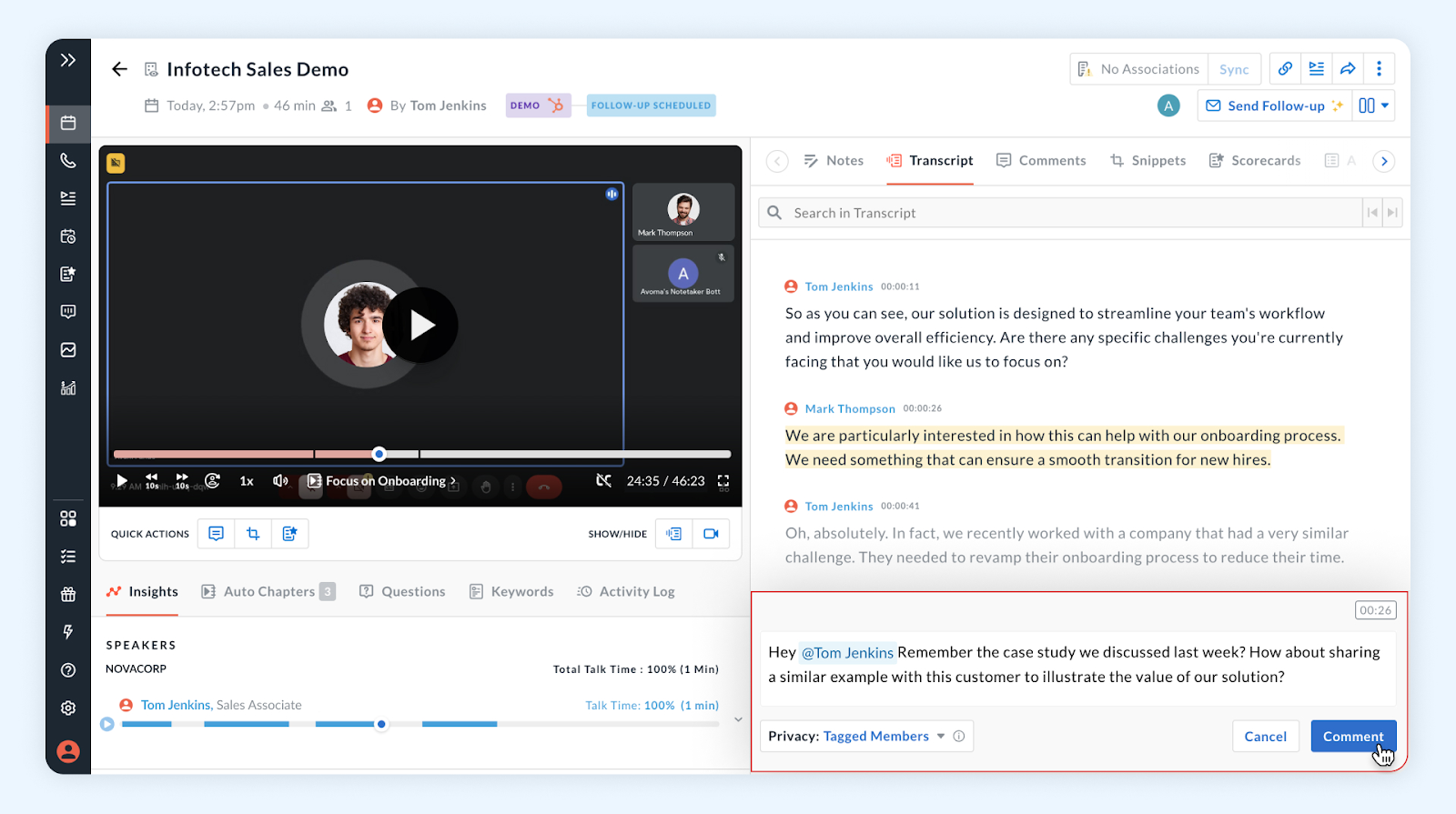Skip the video forward 10 seconds
The width and height of the screenshot is (1456, 814).
182,480
